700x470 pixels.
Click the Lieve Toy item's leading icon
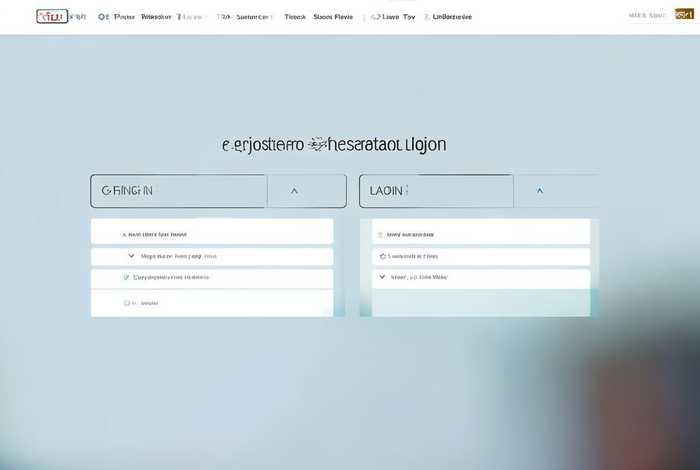click(x=372, y=17)
